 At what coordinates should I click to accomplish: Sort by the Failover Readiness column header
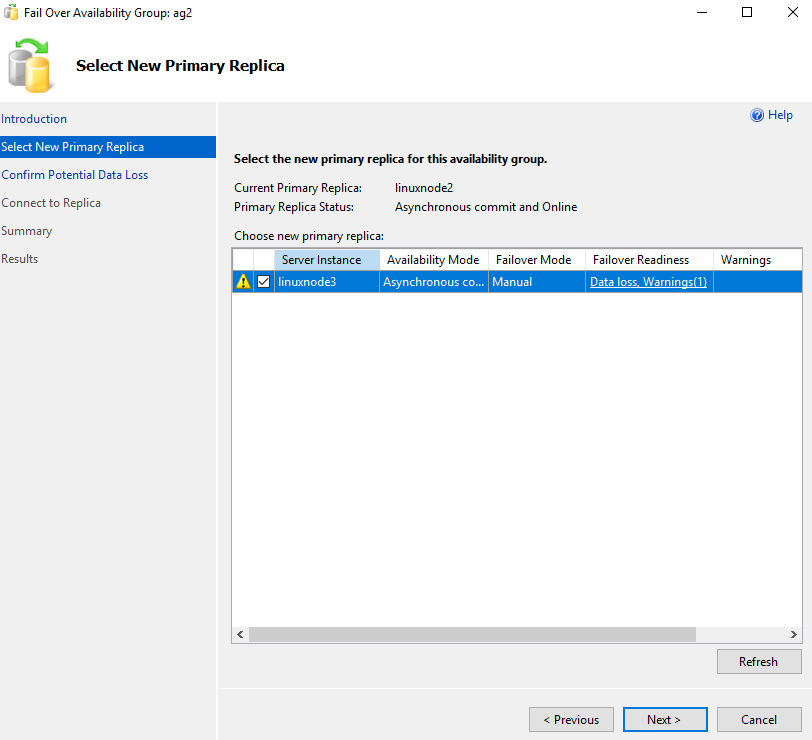click(x=649, y=260)
